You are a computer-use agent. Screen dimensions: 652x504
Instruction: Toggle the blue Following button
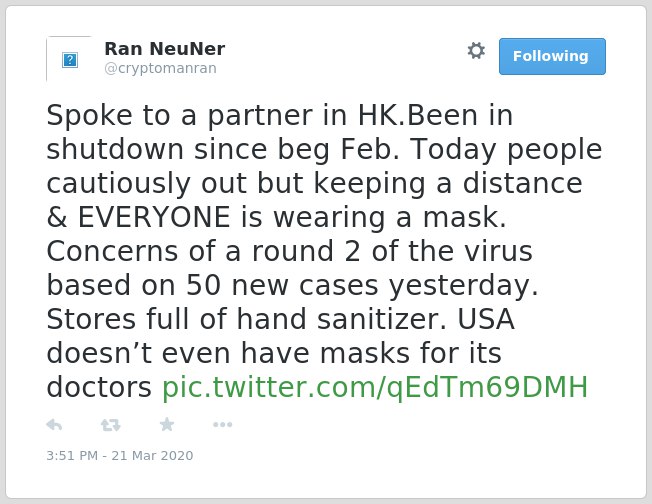(552, 57)
